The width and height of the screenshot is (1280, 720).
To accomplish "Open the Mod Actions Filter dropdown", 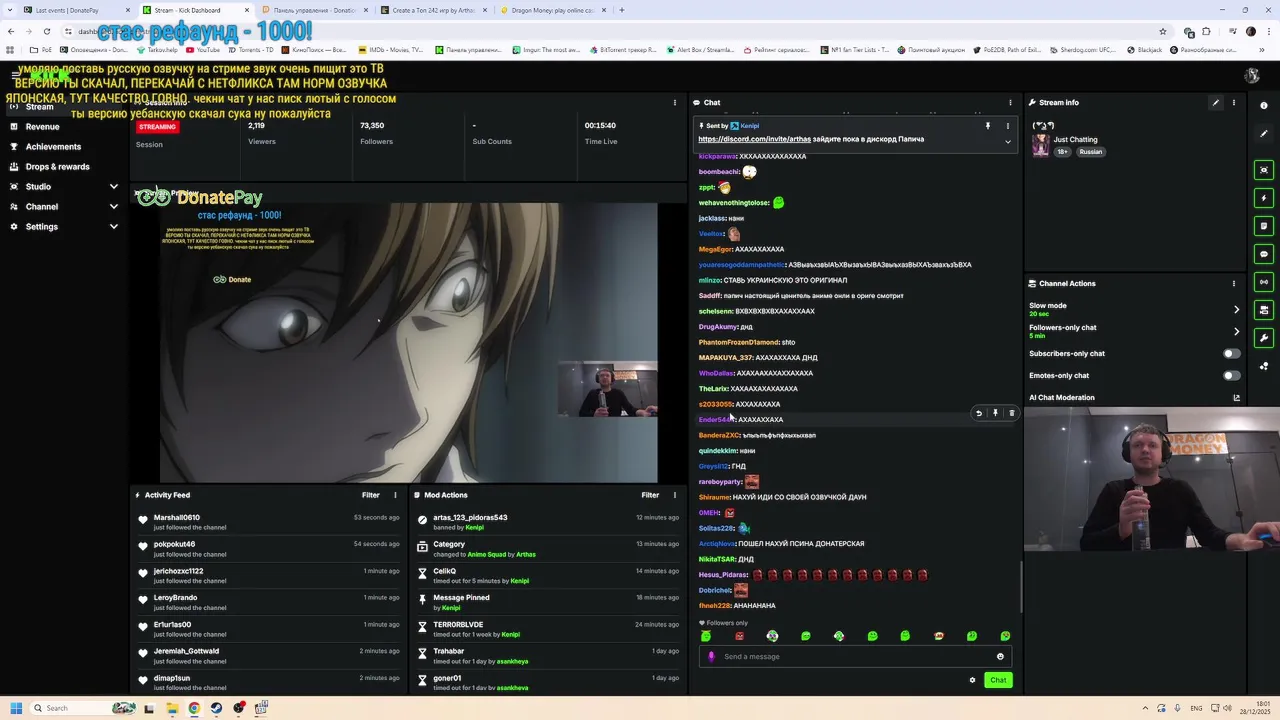I will coord(650,495).
